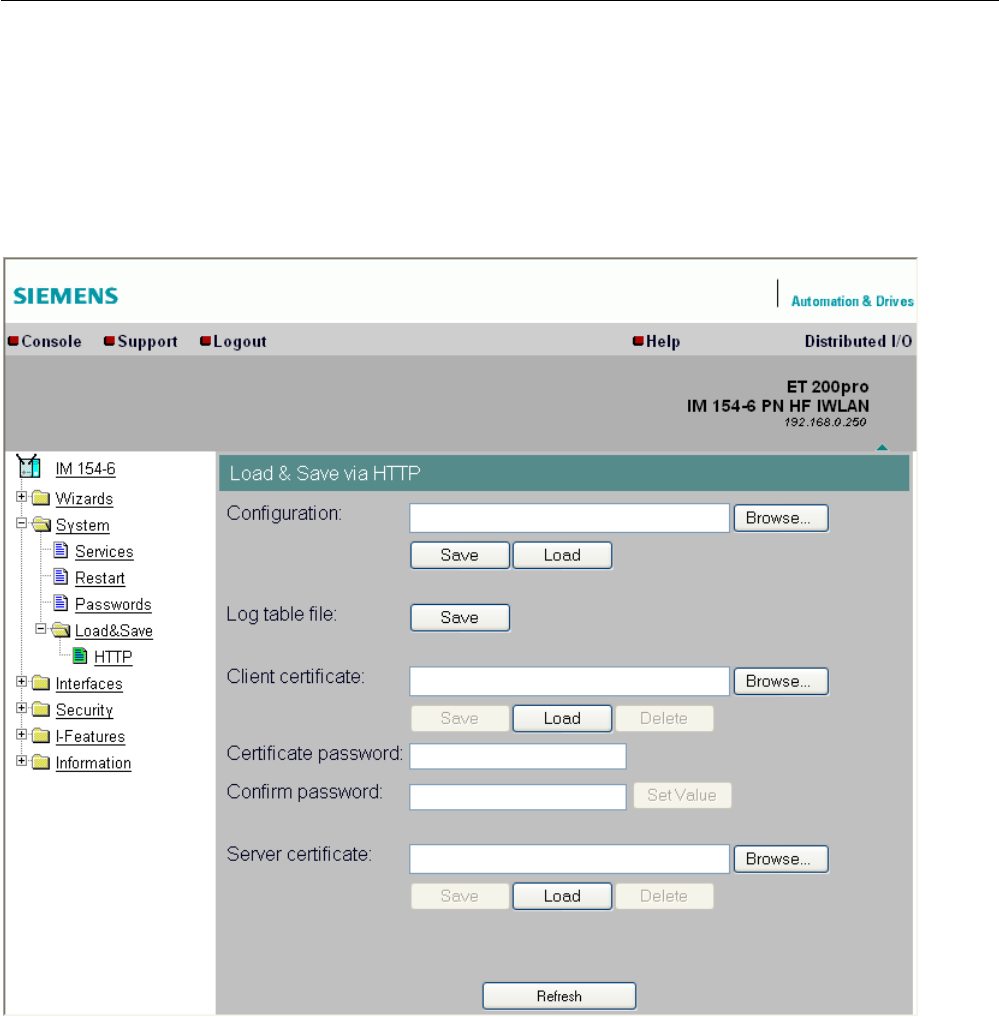Browse for a Server certificate

pyautogui.click(x=781, y=859)
